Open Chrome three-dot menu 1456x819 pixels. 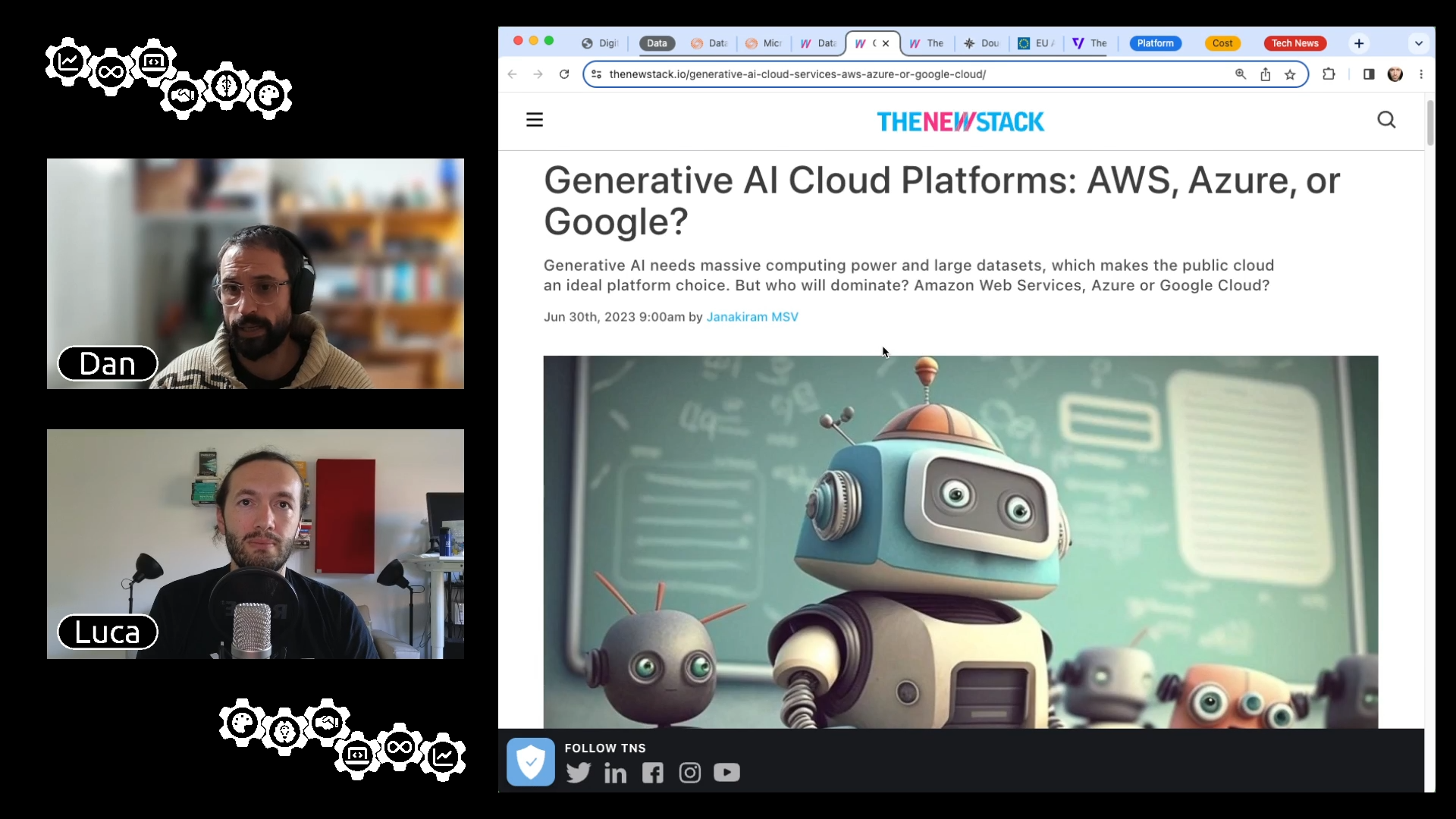click(x=1421, y=74)
